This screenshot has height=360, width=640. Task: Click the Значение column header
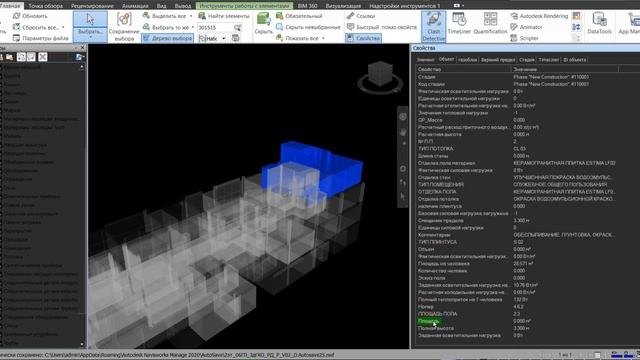565,69
